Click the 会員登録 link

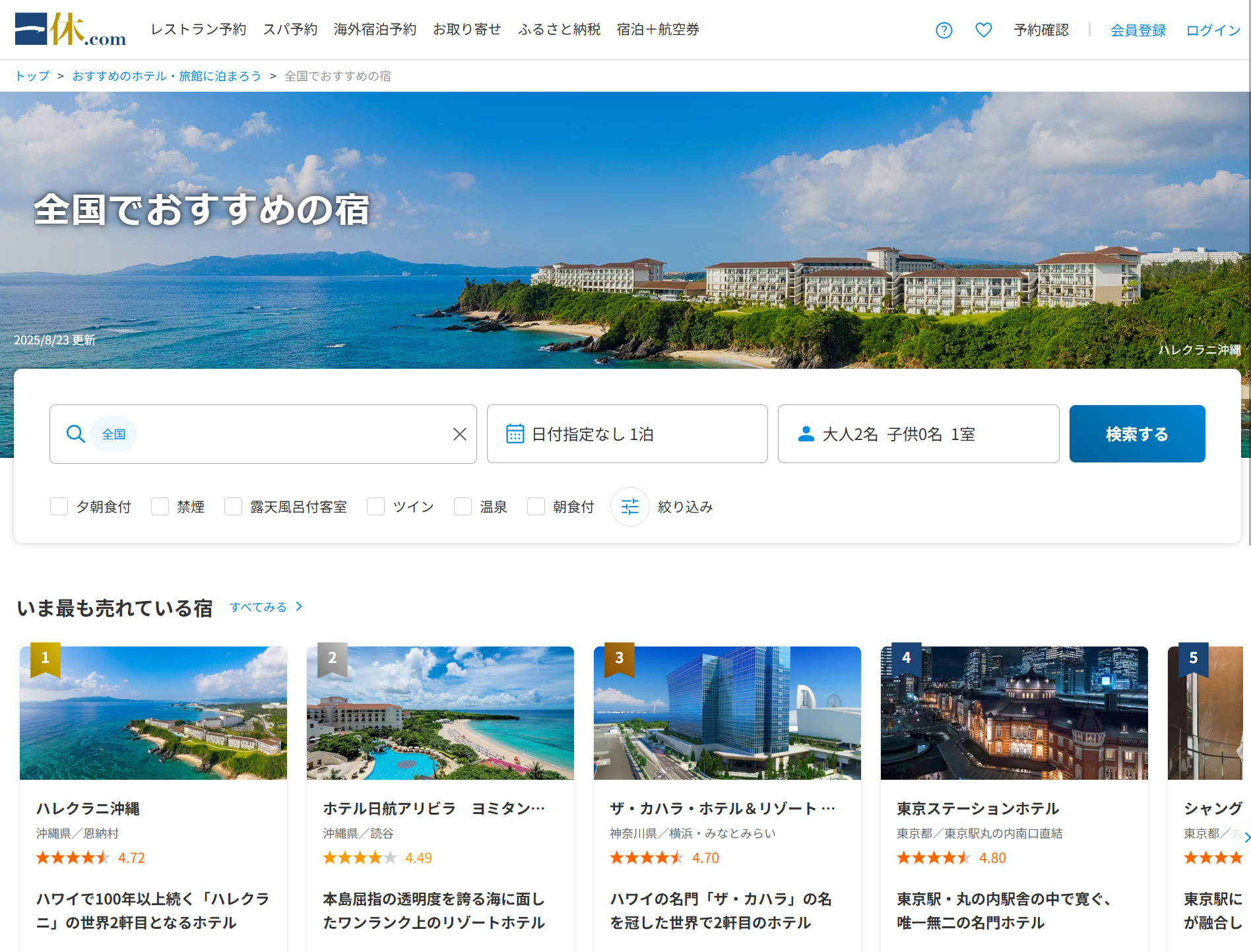pyautogui.click(x=1138, y=30)
